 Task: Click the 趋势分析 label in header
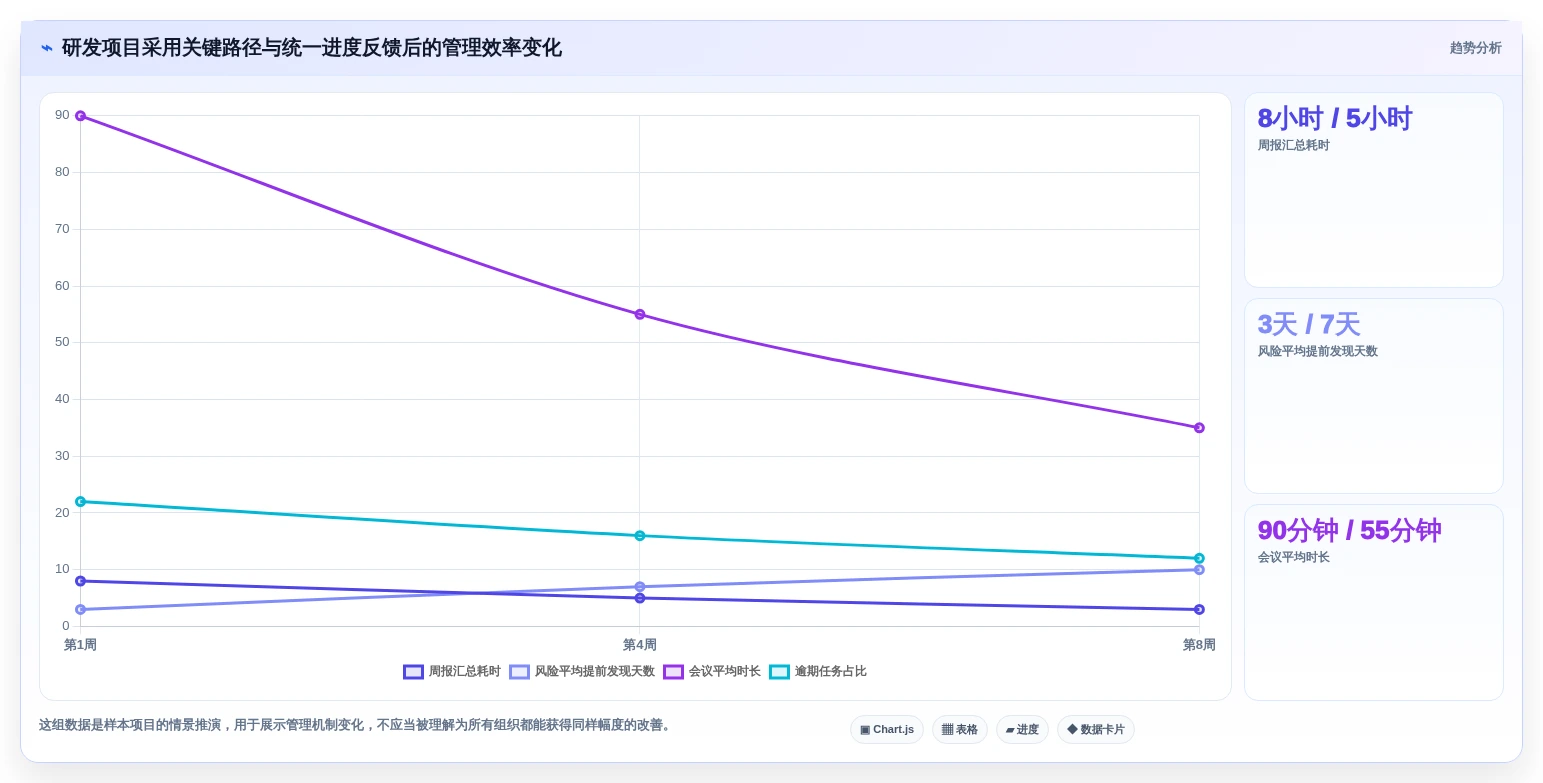coord(1476,48)
